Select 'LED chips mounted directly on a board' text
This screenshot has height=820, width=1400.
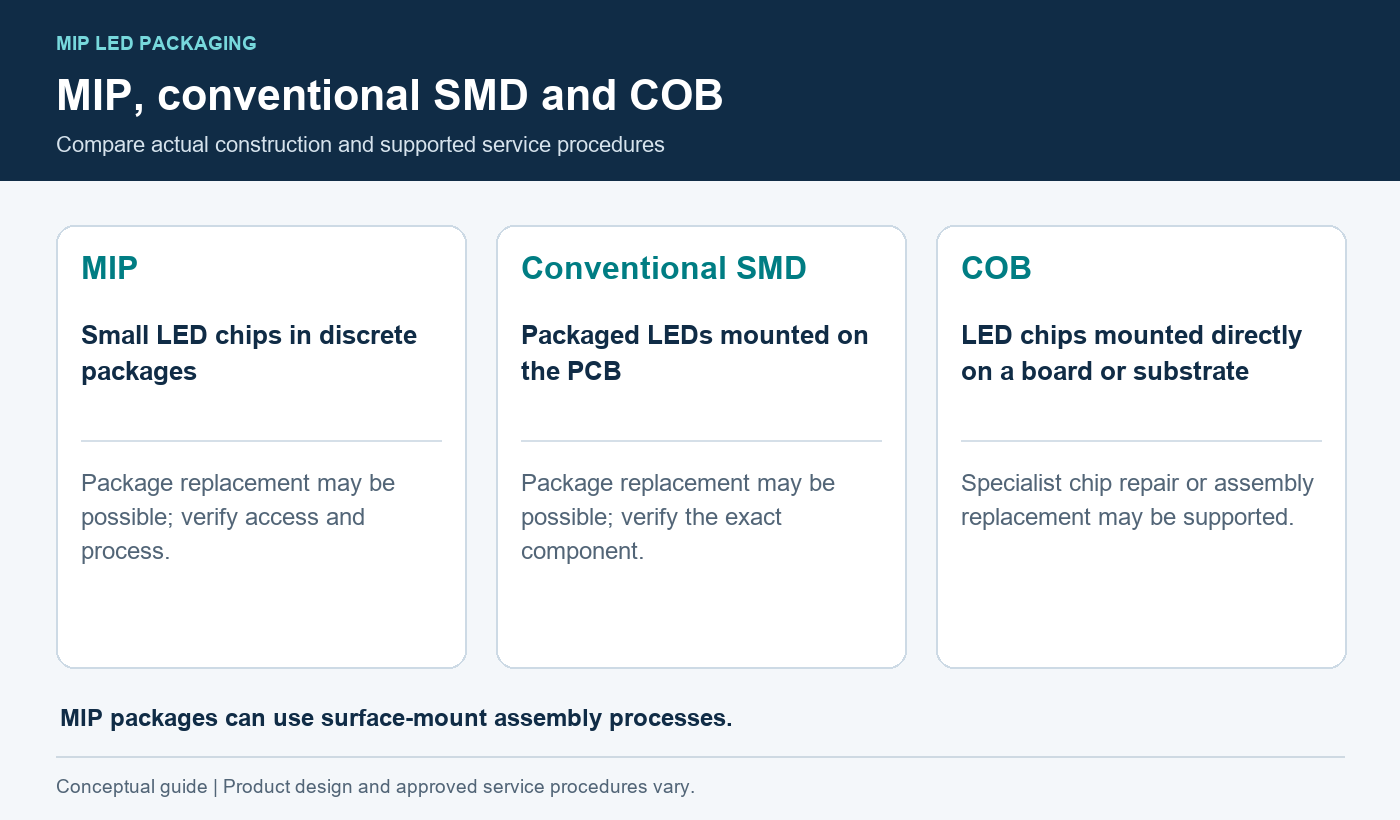click(1131, 353)
